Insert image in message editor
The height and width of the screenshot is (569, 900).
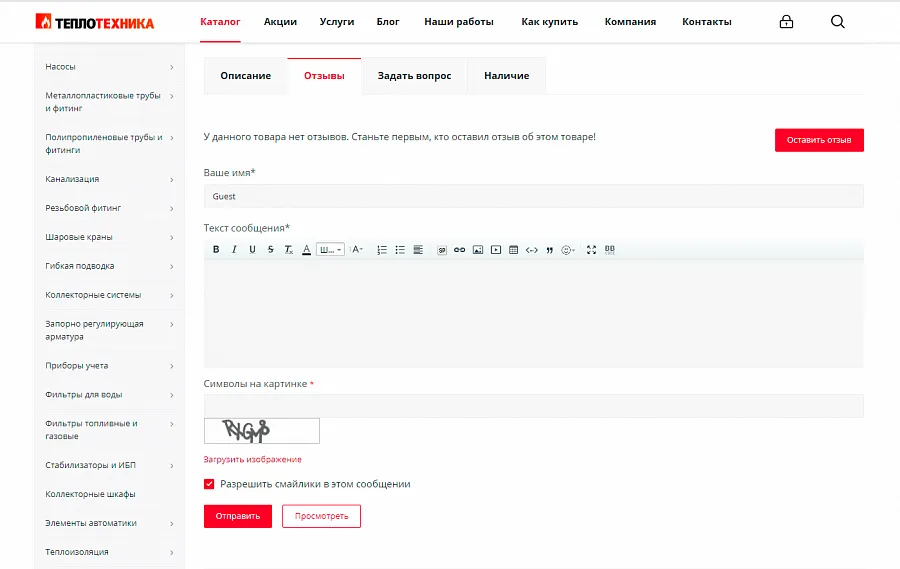478,249
